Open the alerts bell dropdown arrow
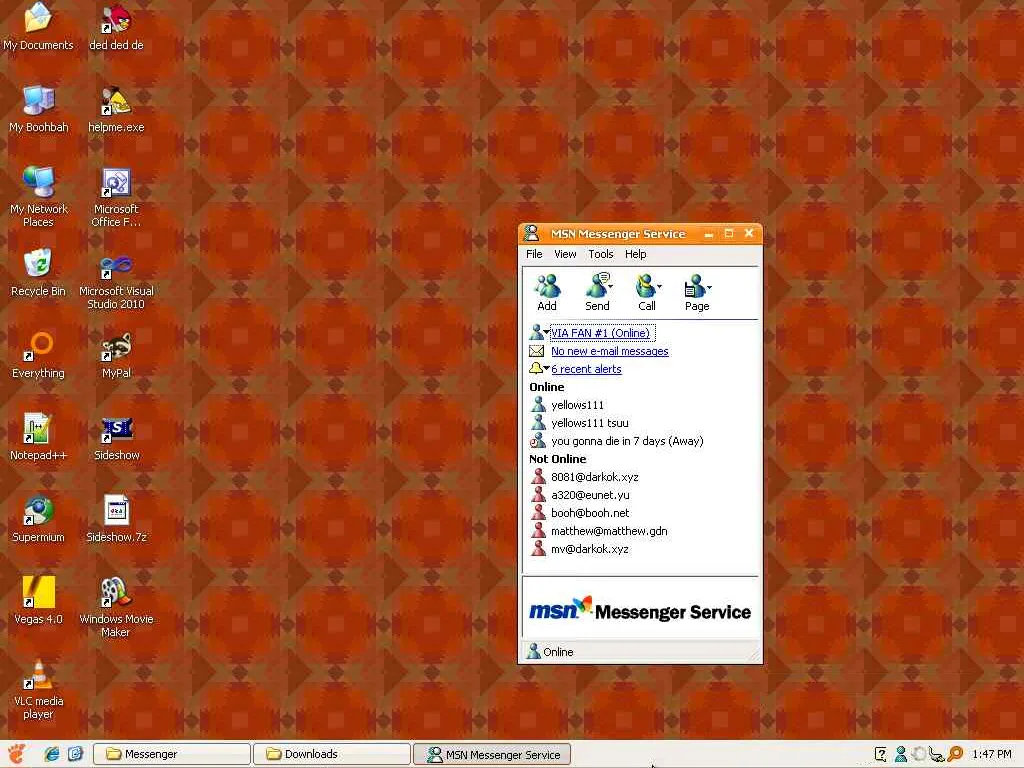 coord(547,368)
